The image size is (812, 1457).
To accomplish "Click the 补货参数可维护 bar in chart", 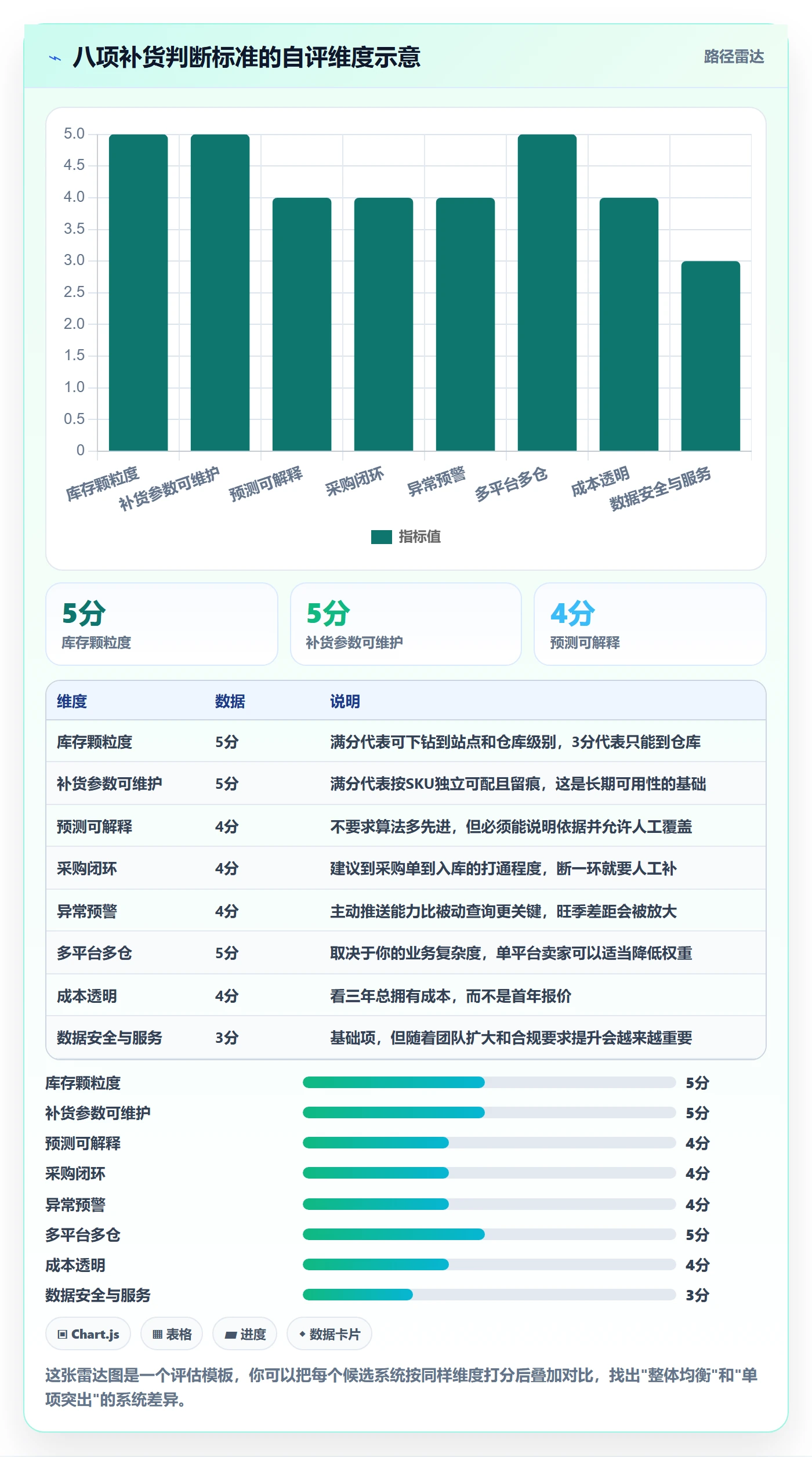I will point(220,292).
